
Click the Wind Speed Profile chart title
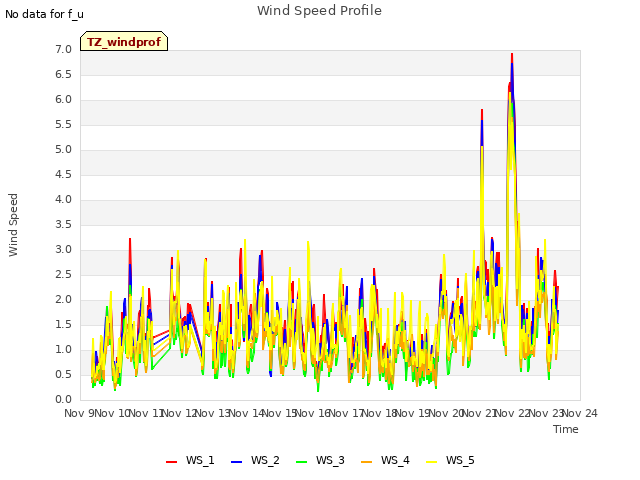[319, 11]
